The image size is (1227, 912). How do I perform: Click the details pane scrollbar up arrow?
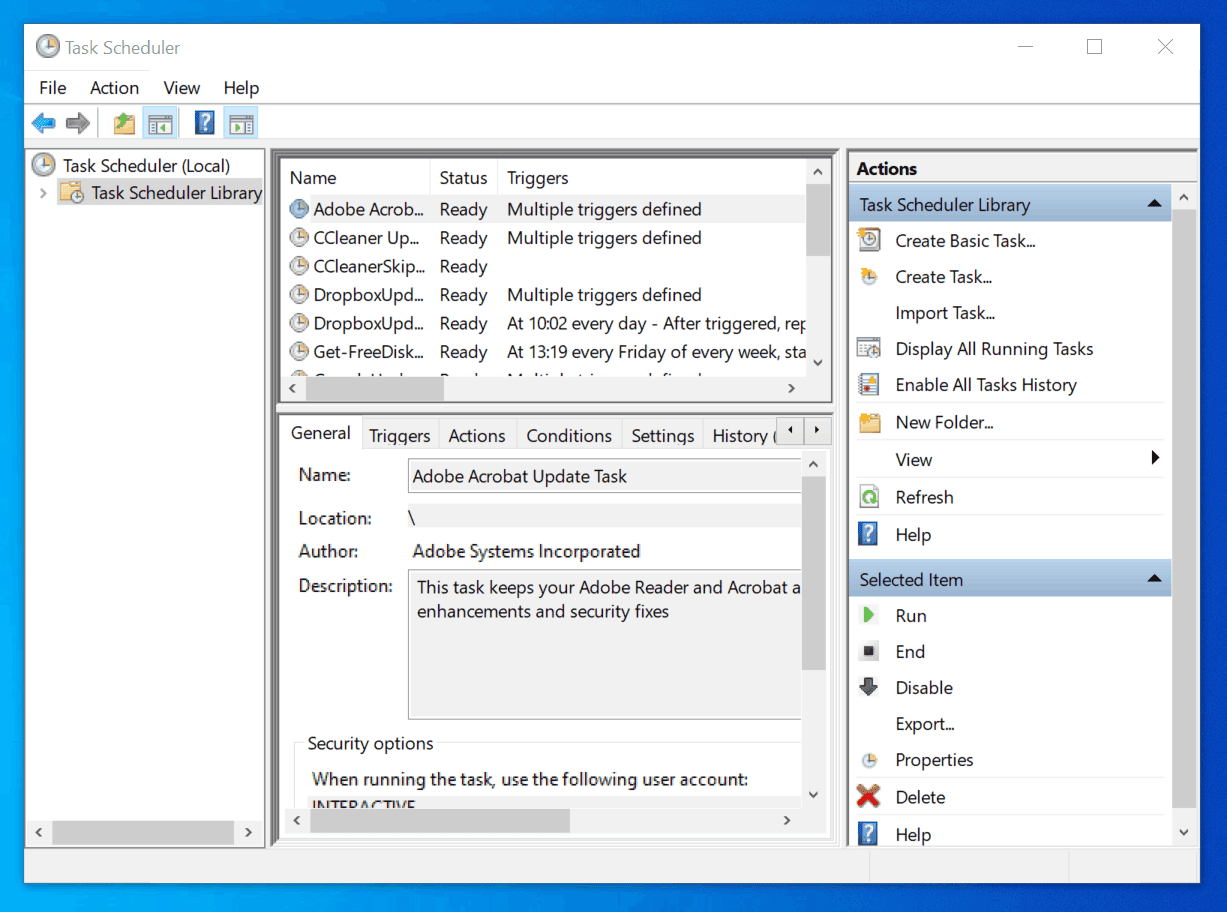813,464
